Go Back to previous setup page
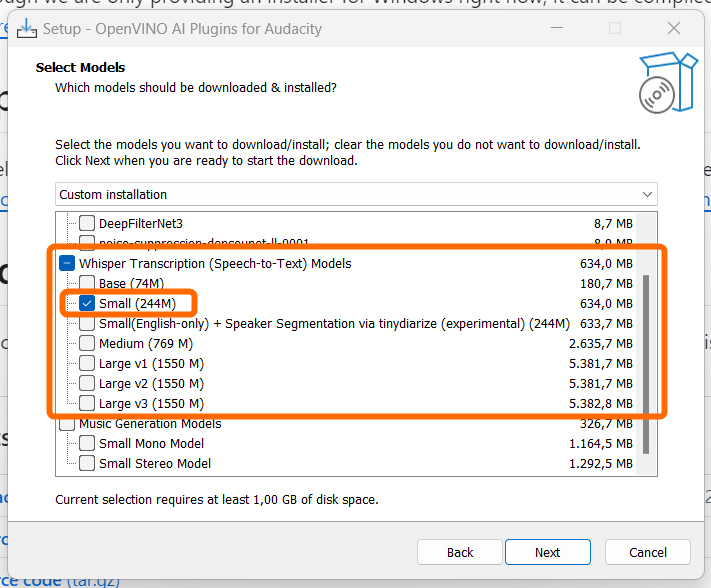Image resolution: width=711 pixels, height=588 pixels. click(460, 552)
